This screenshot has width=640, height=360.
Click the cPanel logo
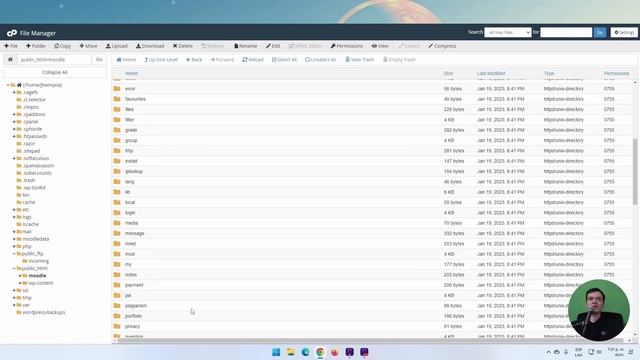[x=11, y=33]
